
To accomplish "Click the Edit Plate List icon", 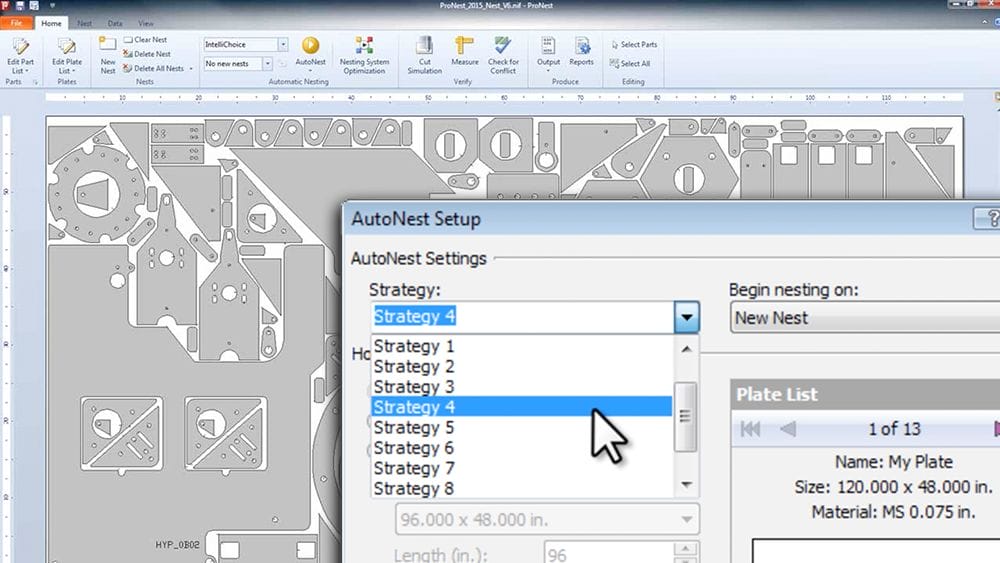I will [x=67, y=54].
